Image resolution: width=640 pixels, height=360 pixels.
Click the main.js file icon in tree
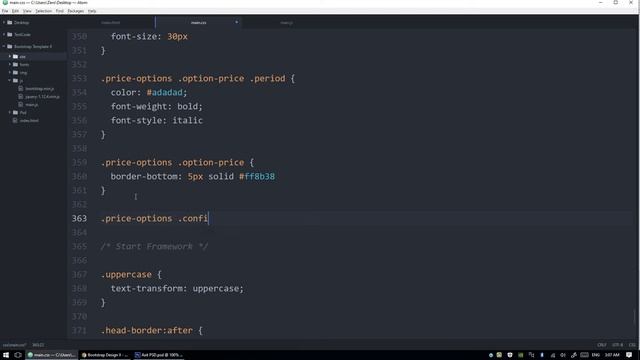click(21, 105)
